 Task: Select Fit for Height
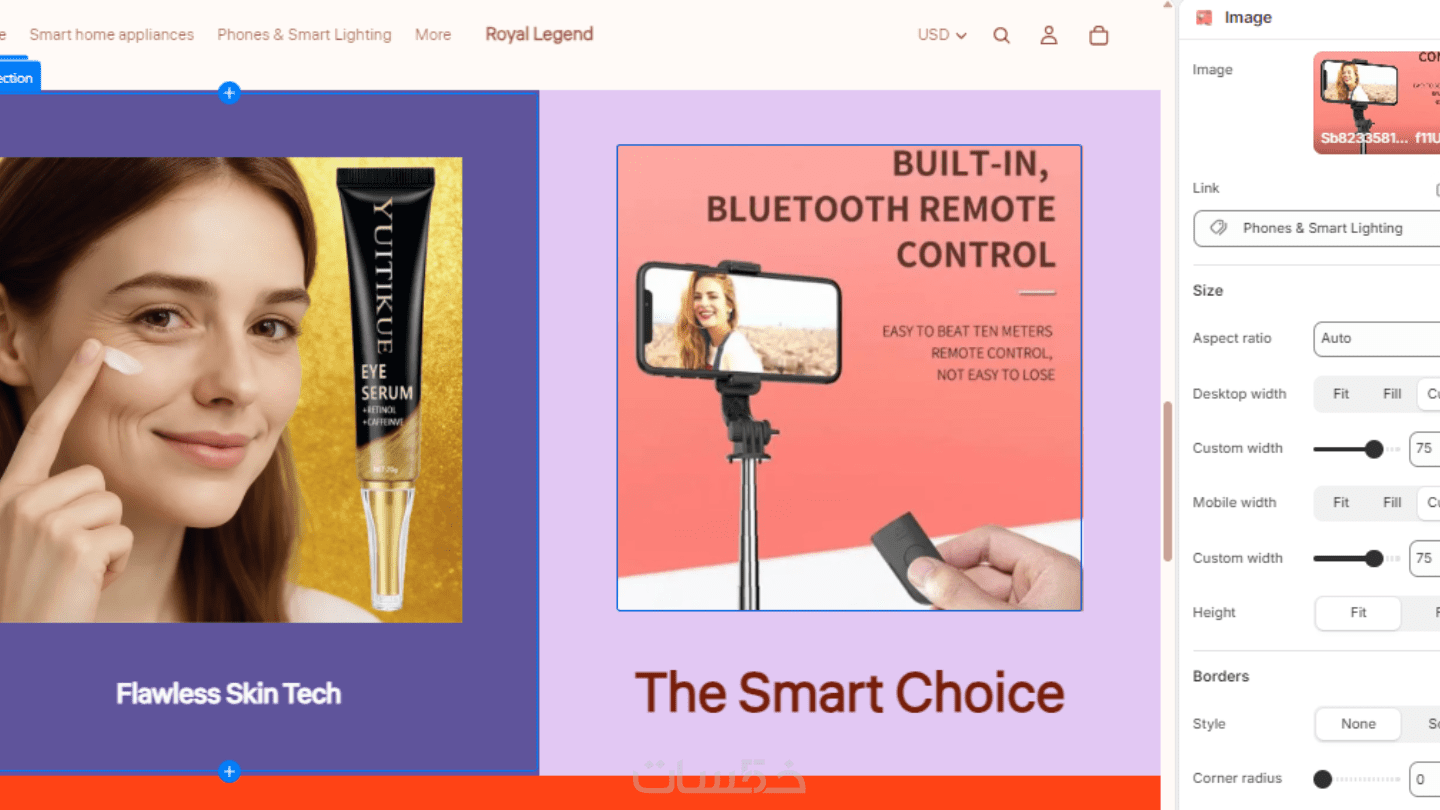coord(1358,613)
